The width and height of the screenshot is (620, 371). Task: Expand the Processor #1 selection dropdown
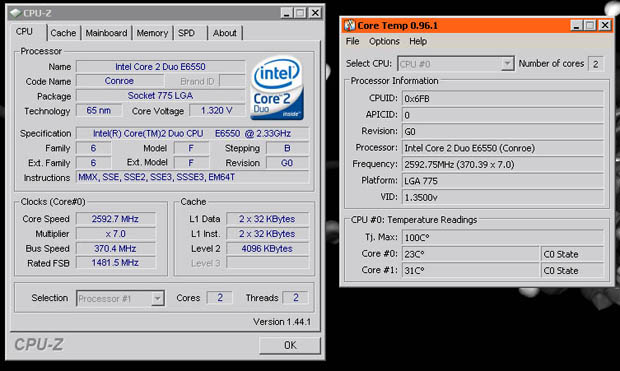(157, 299)
